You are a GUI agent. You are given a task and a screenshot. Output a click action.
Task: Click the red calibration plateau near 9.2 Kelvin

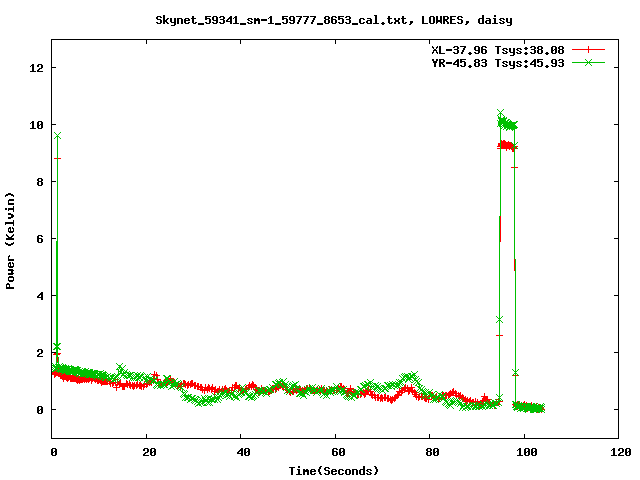[x=507, y=145]
